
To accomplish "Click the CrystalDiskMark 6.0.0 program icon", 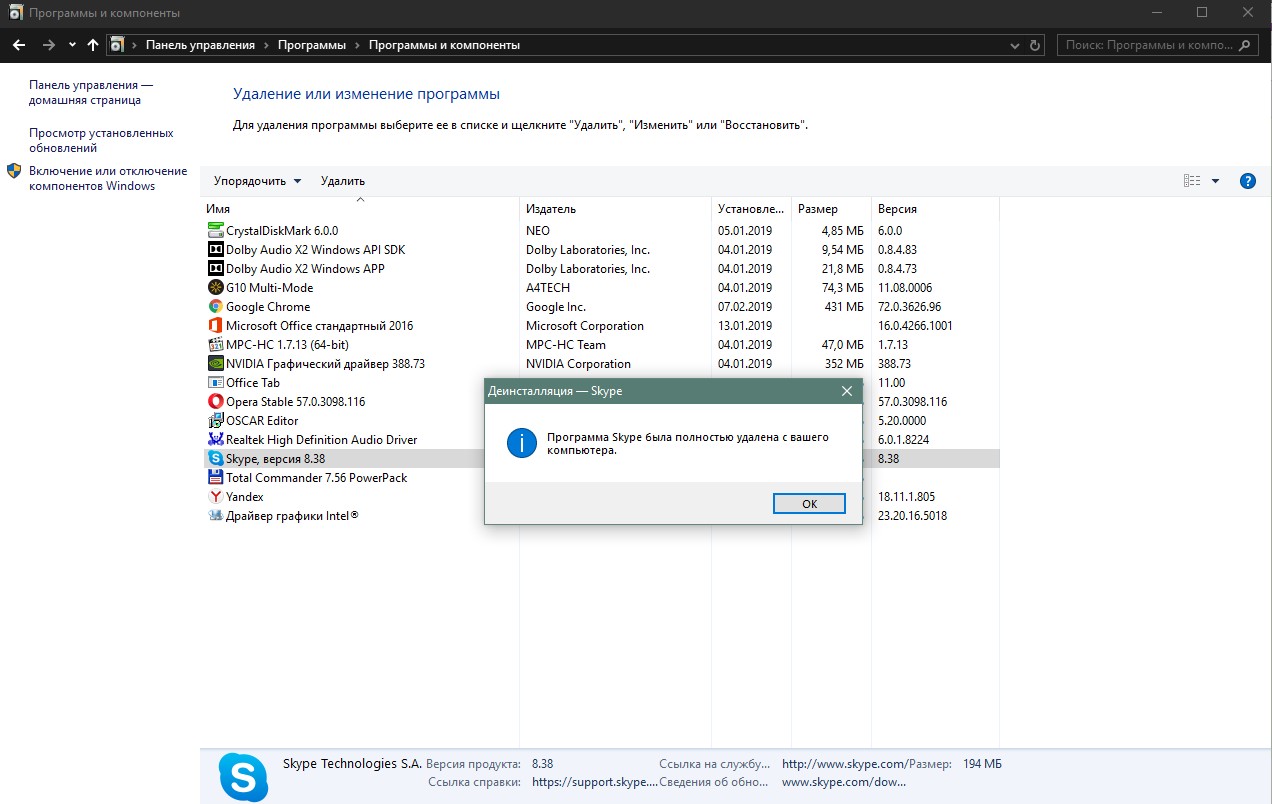I will tap(215, 231).
